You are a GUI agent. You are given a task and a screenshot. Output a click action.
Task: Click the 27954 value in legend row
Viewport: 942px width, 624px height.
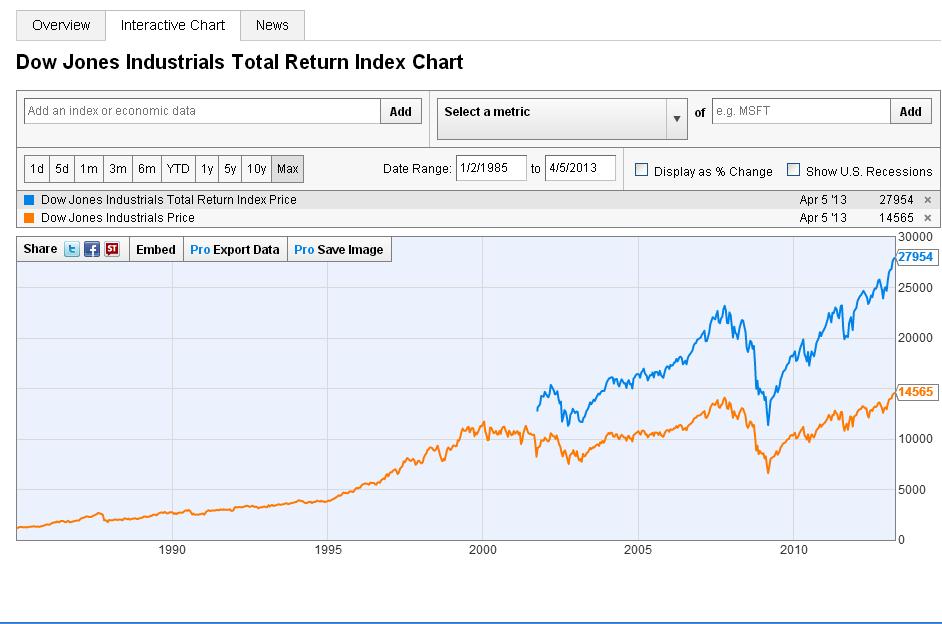tap(896, 199)
